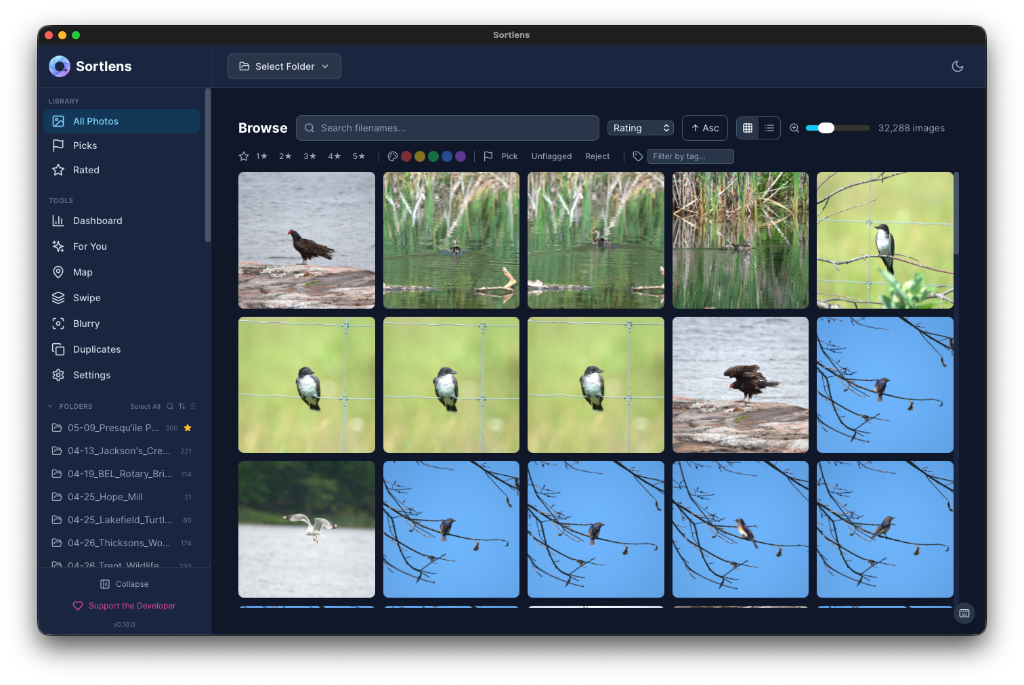Toggle the 4-star rating filter
The image size is (1024, 685).
[334, 156]
